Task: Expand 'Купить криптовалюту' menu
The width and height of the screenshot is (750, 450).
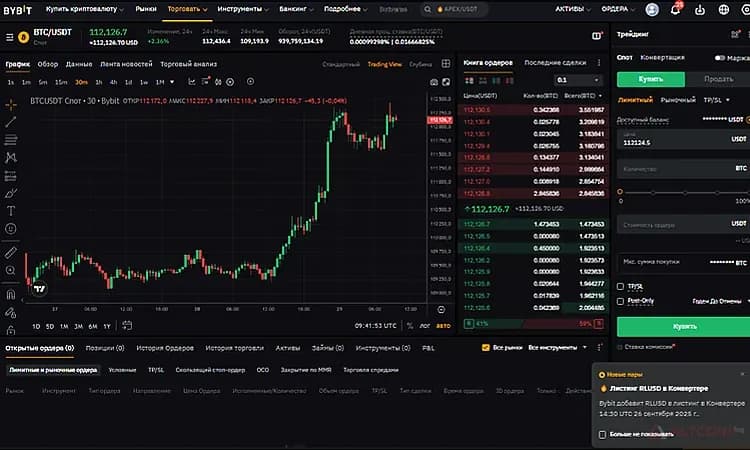Action: click(x=85, y=9)
